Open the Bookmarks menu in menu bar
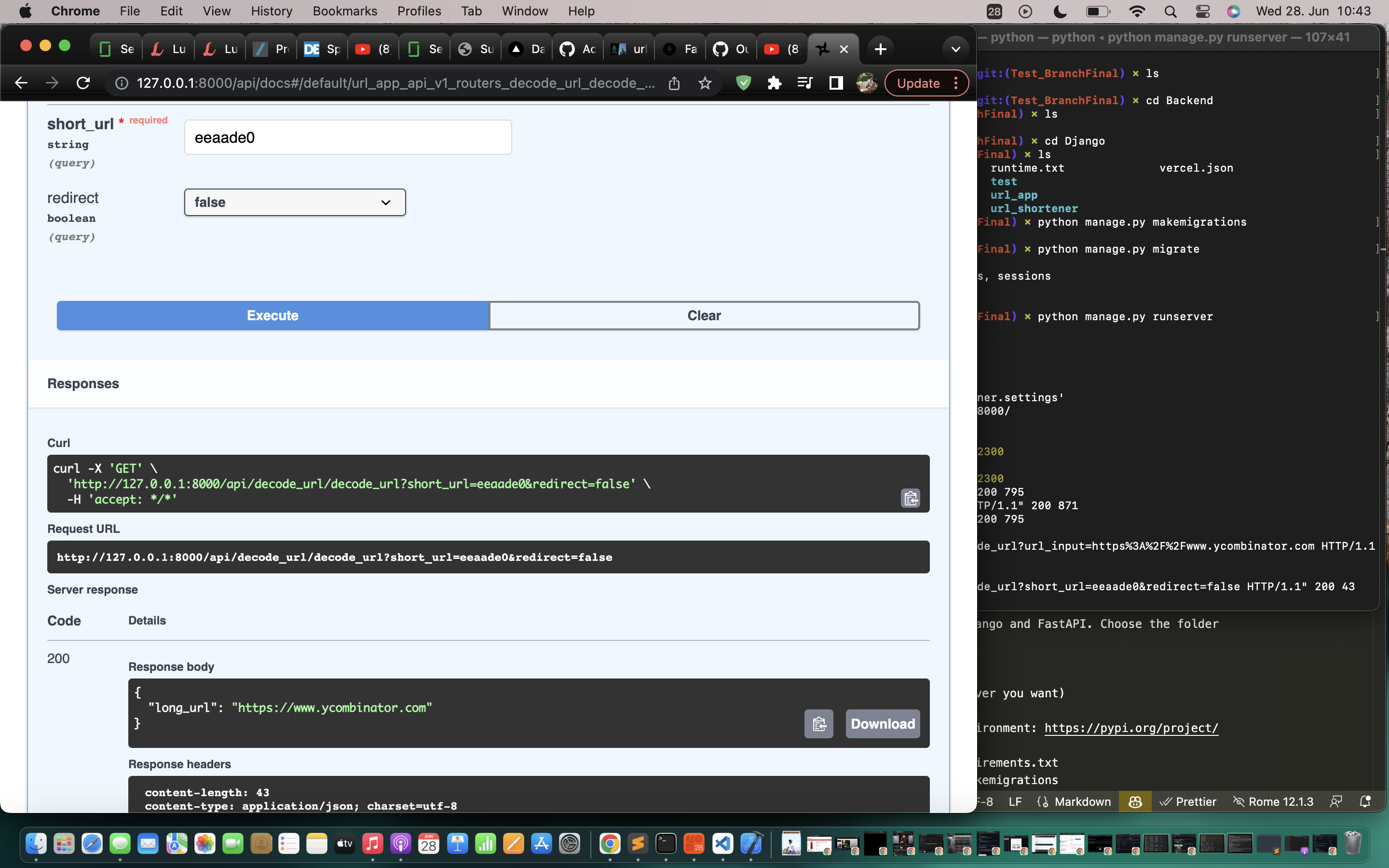The width and height of the screenshot is (1389, 868). pos(344,11)
